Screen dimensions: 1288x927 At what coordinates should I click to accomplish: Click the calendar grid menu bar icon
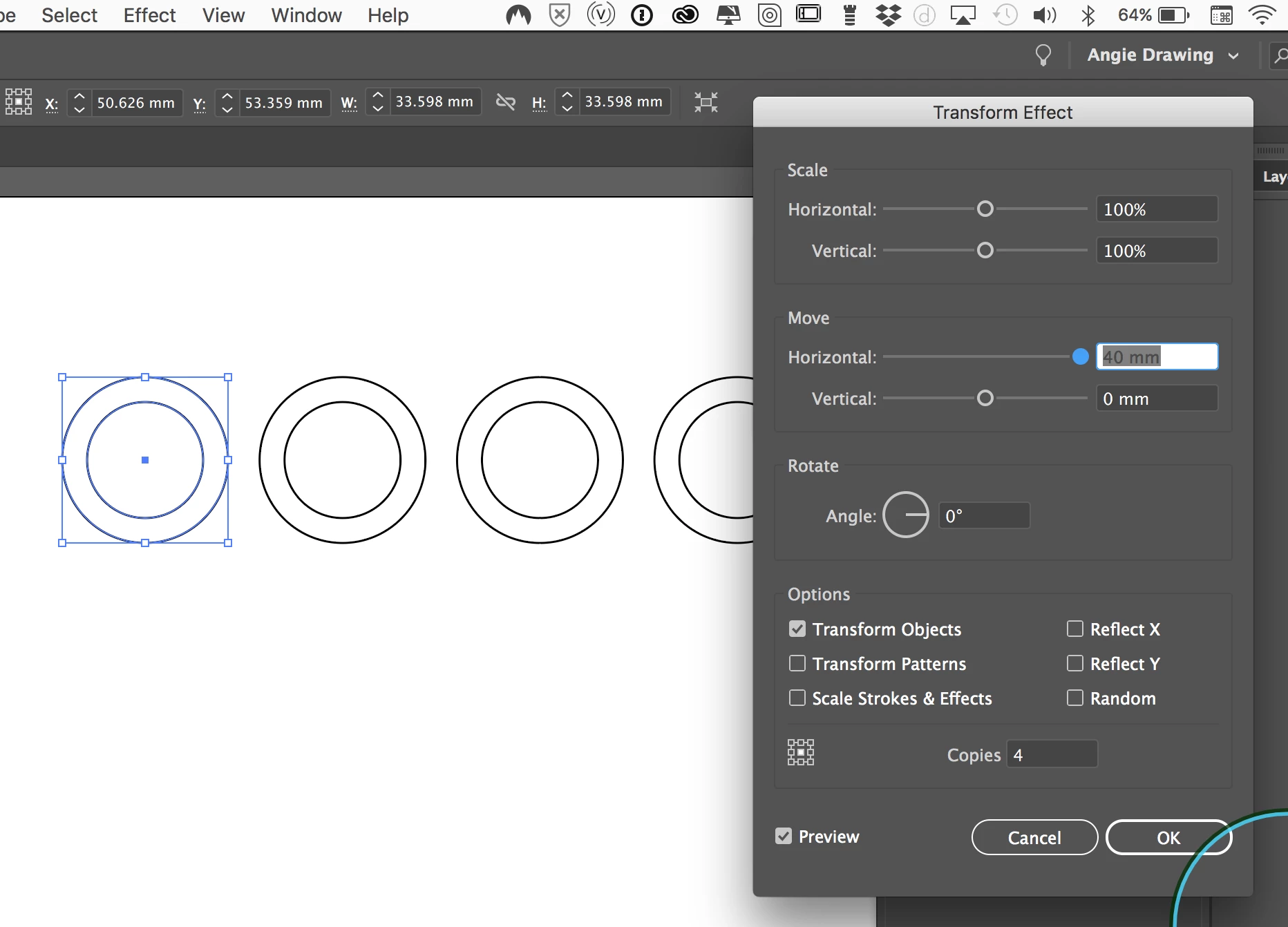click(1221, 15)
